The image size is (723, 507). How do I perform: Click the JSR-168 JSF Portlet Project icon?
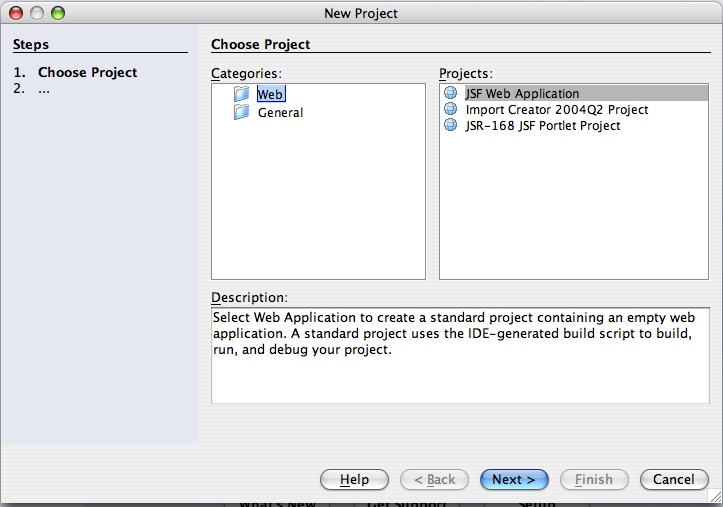click(x=450, y=125)
